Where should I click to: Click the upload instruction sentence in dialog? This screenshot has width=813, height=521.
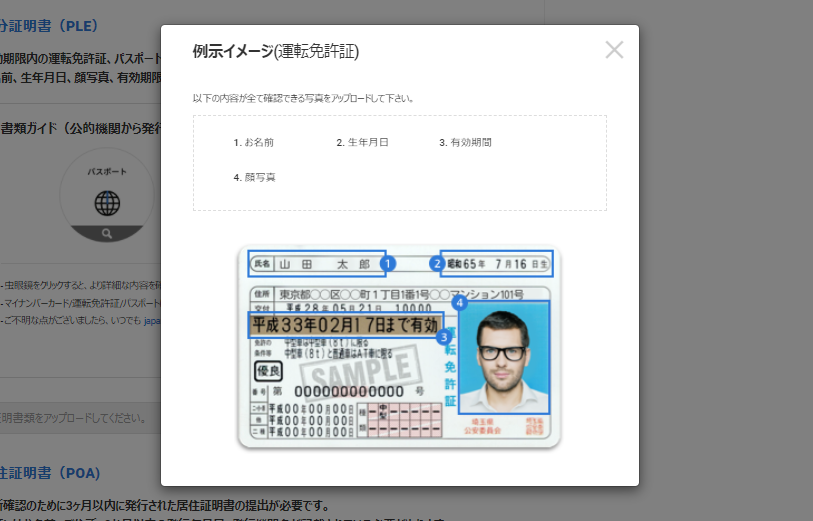[x=303, y=98]
